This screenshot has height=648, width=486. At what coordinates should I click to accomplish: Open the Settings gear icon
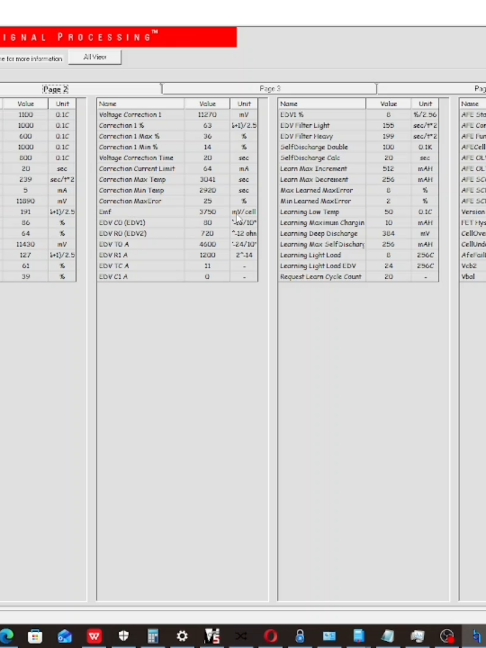pos(182,636)
